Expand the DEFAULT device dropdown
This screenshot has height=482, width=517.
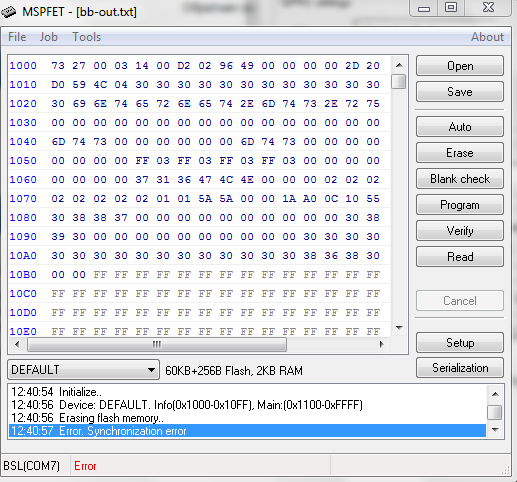point(151,370)
